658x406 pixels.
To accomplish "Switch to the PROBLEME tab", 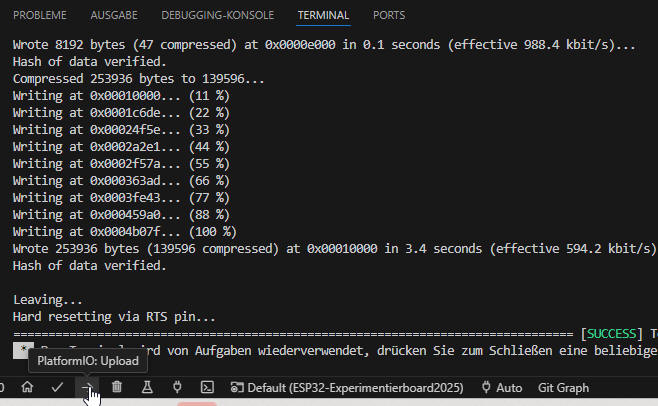I will tap(40, 16).
